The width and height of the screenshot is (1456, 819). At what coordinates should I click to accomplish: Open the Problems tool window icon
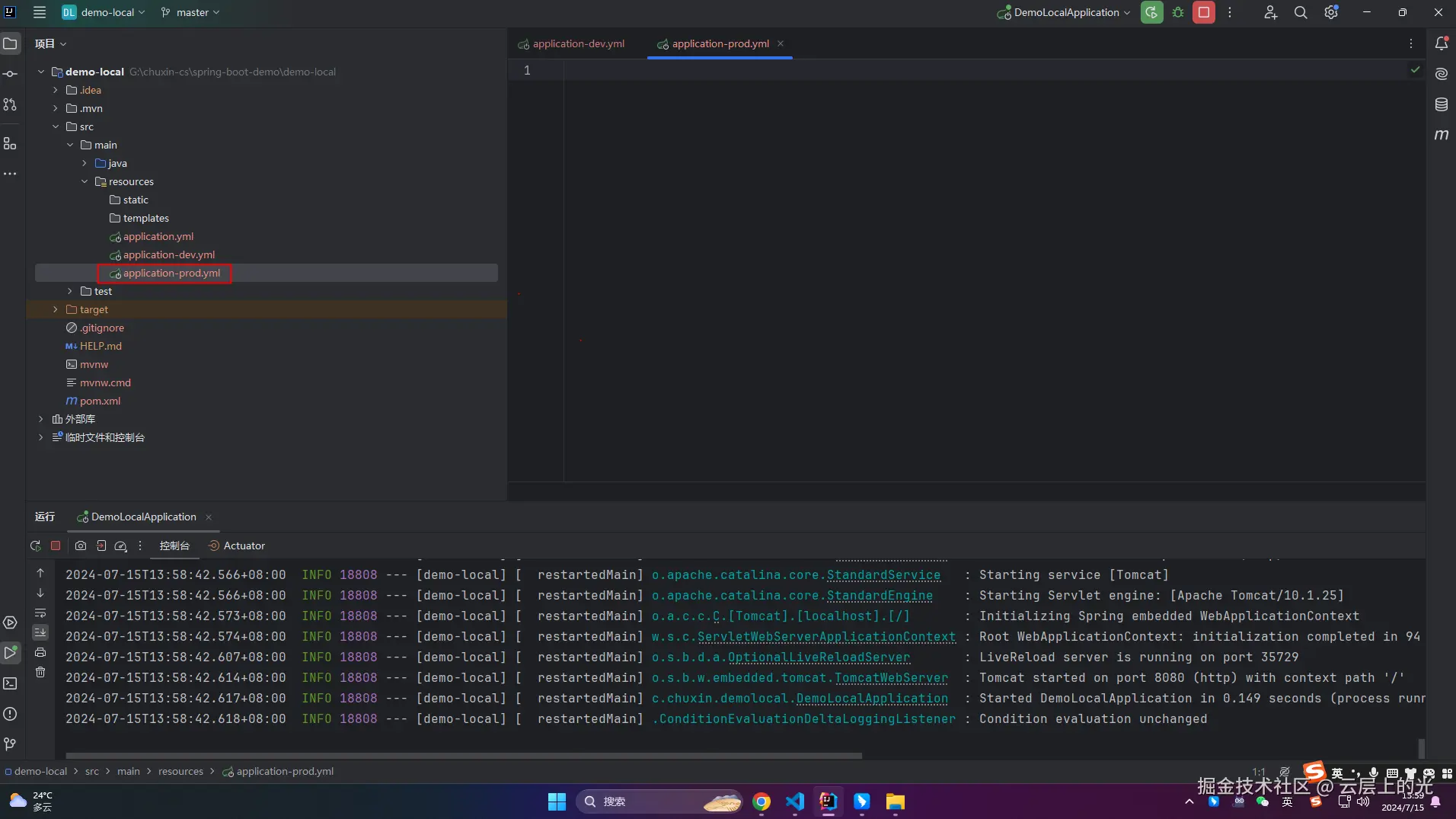pyautogui.click(x=11, y=714)
